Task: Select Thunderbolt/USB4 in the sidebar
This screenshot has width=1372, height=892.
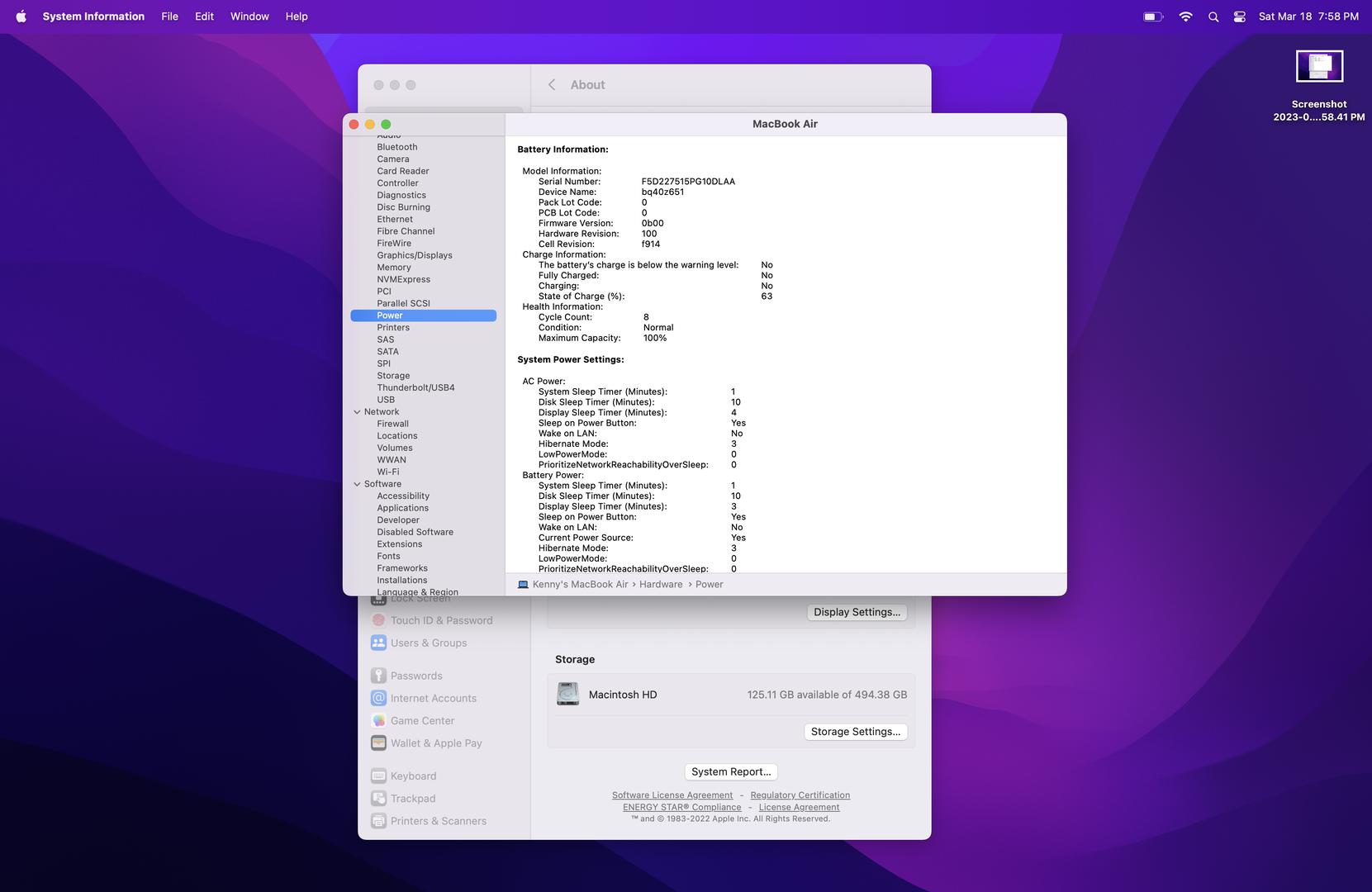Action: click(415, 388)
